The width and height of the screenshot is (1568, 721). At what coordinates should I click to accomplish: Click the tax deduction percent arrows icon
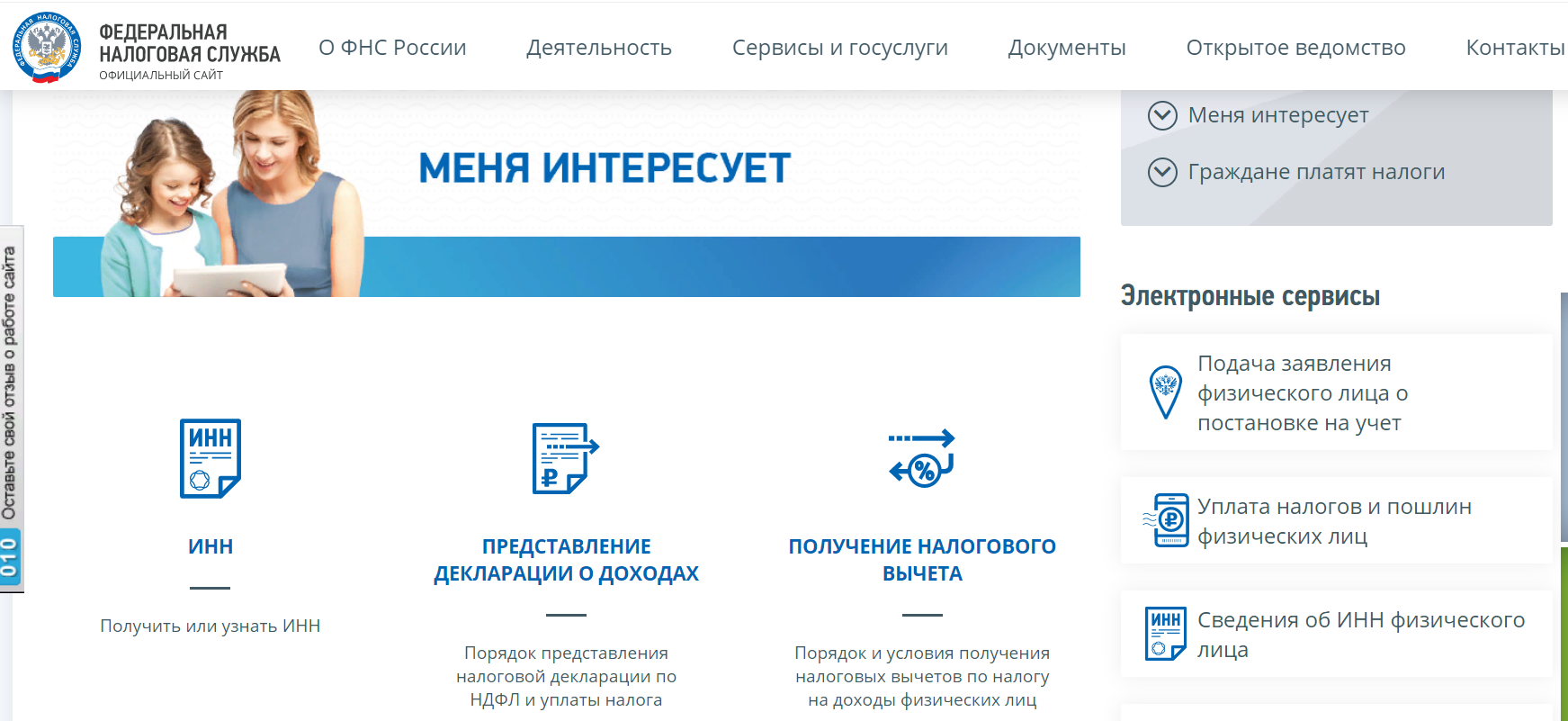922,458
